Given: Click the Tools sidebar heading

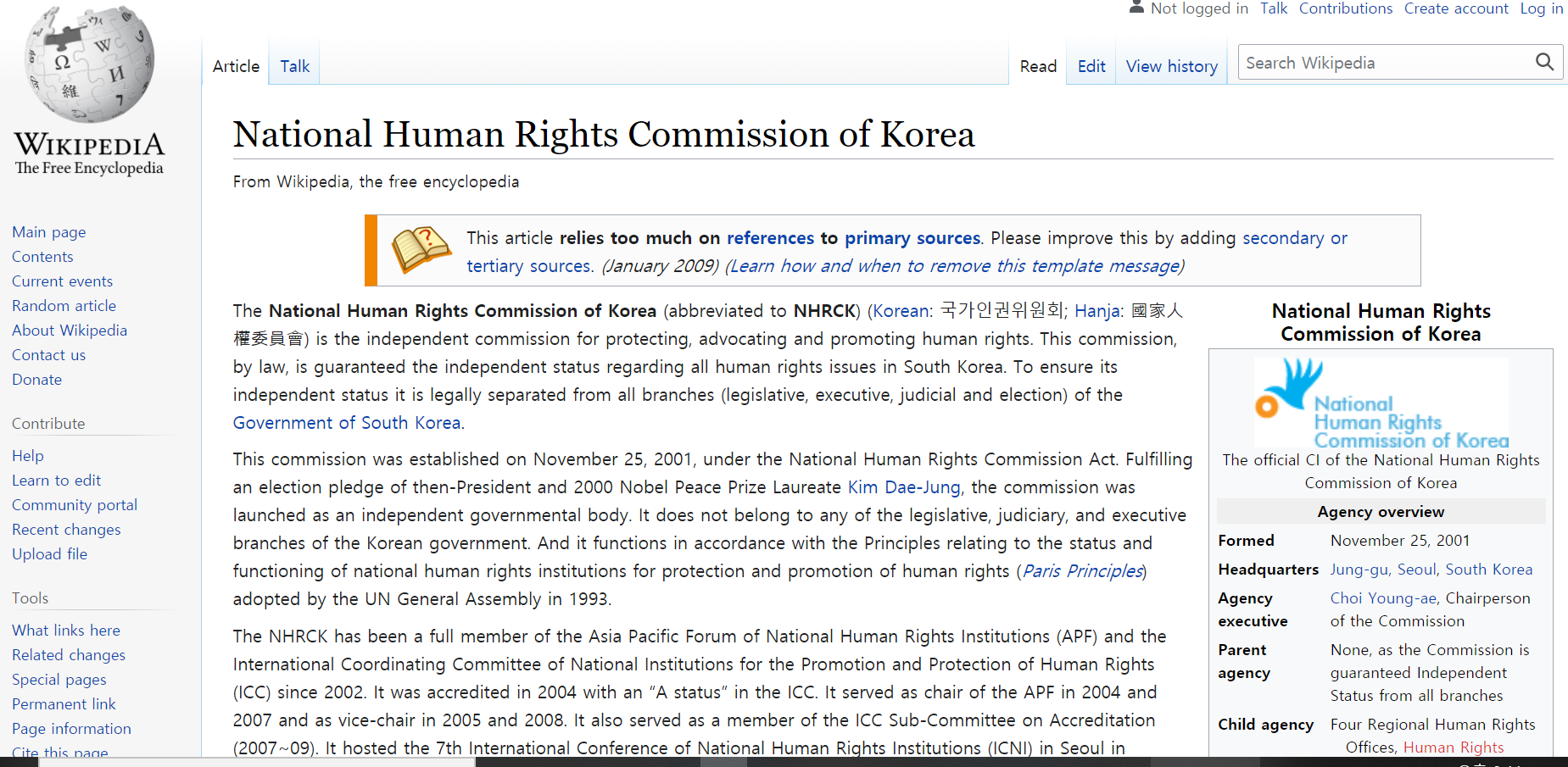Looking at the screenshot, I should [x=31, y=598].
